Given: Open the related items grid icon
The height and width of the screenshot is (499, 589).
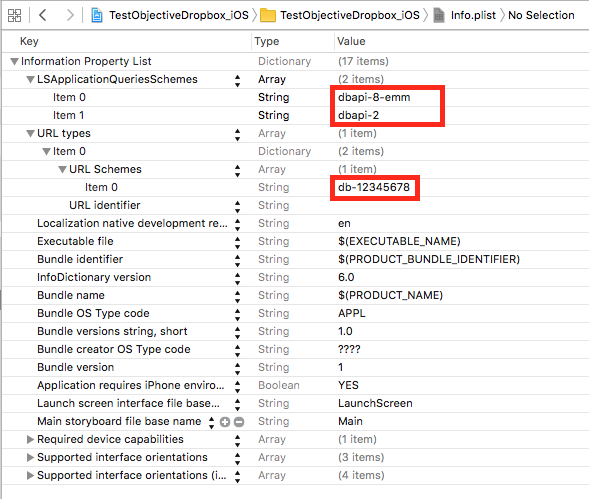Looking at the screenshot, I should (14, 15).
